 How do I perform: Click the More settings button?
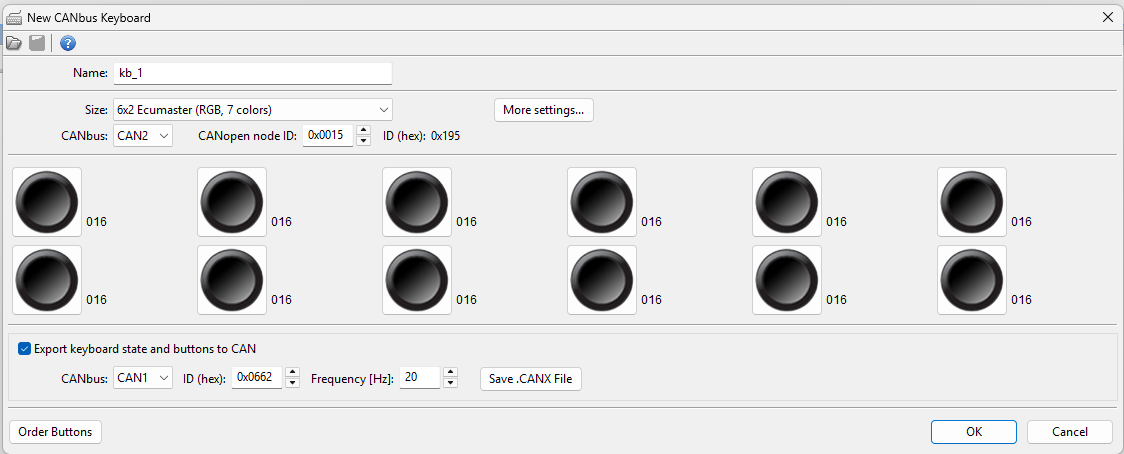(543, 110)
